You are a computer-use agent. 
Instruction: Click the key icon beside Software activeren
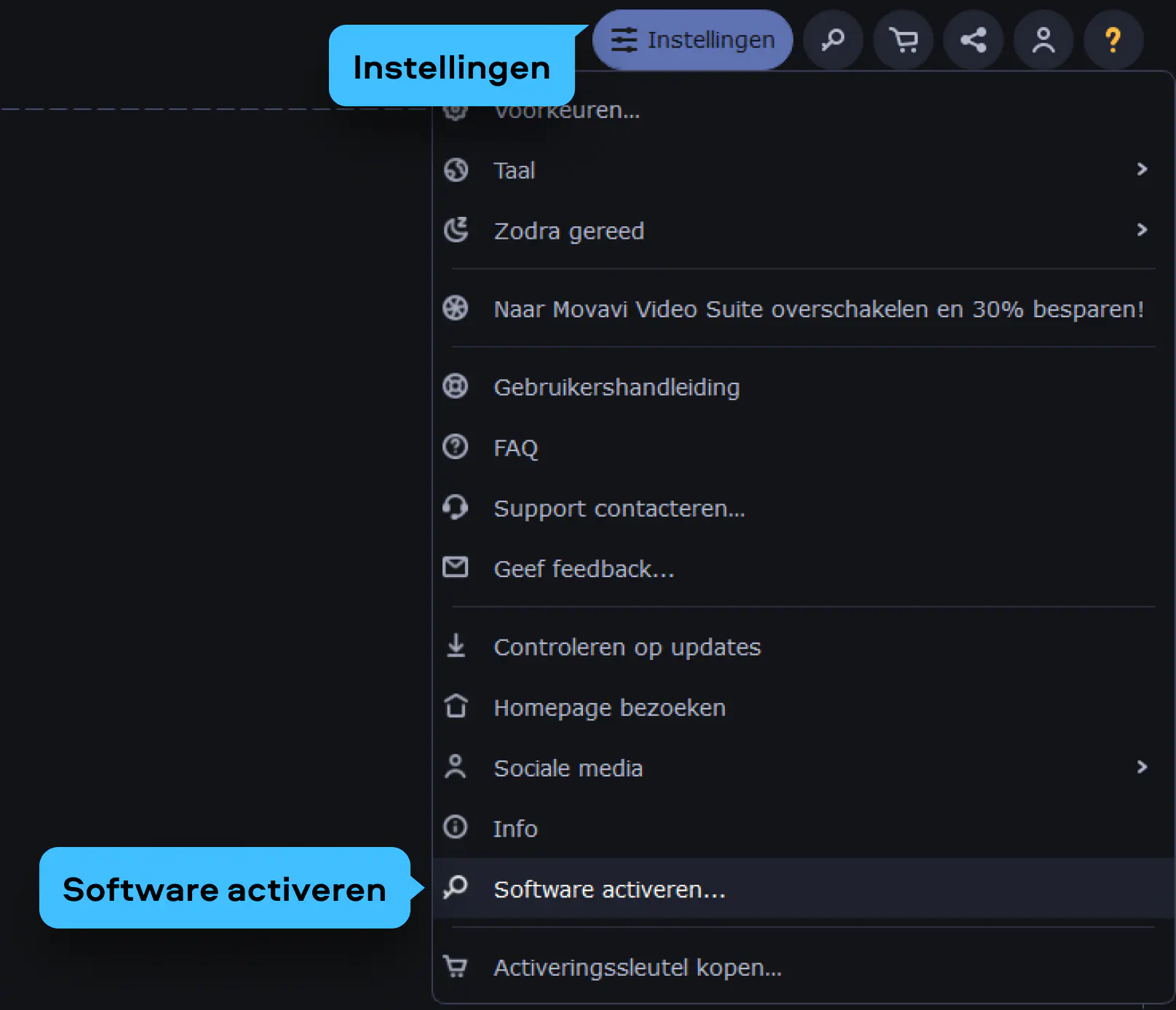pos(456,887)
